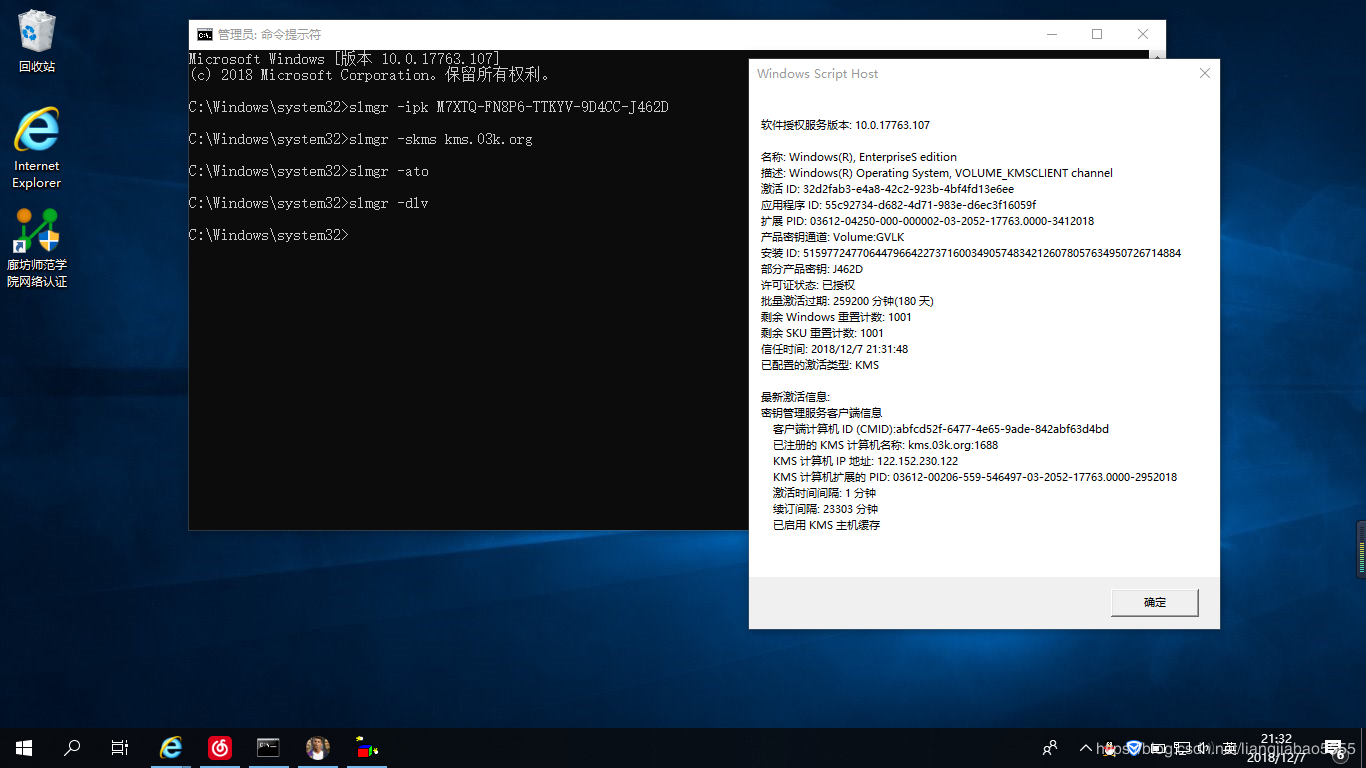Open the taskbar clock showing 21:32

point(1276,748)
